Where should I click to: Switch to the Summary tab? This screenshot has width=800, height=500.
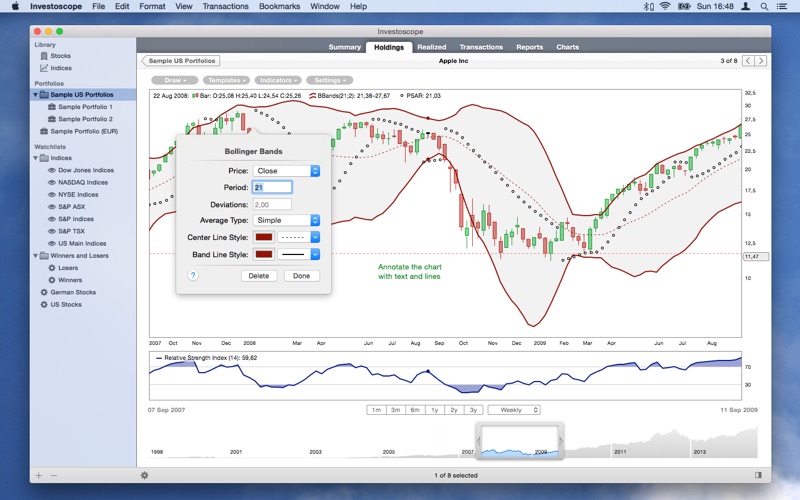[x=344, y=47]
